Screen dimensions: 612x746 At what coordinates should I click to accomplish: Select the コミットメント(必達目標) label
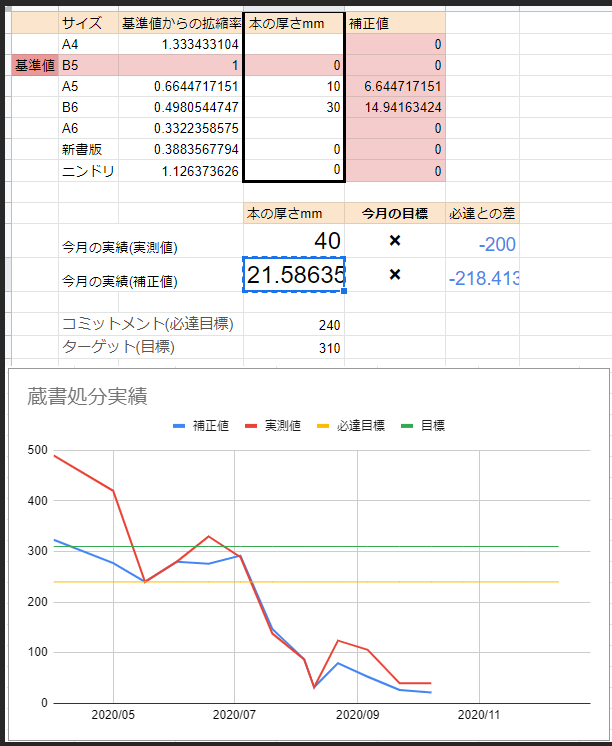point(148,324)
